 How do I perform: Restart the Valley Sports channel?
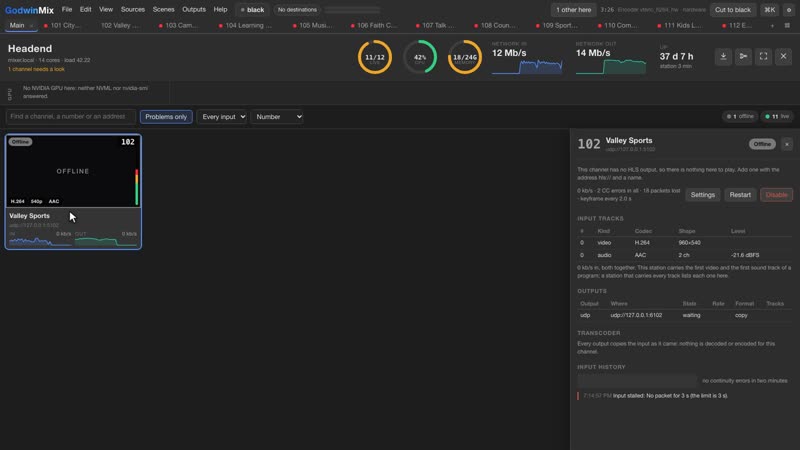click(740, 195)
